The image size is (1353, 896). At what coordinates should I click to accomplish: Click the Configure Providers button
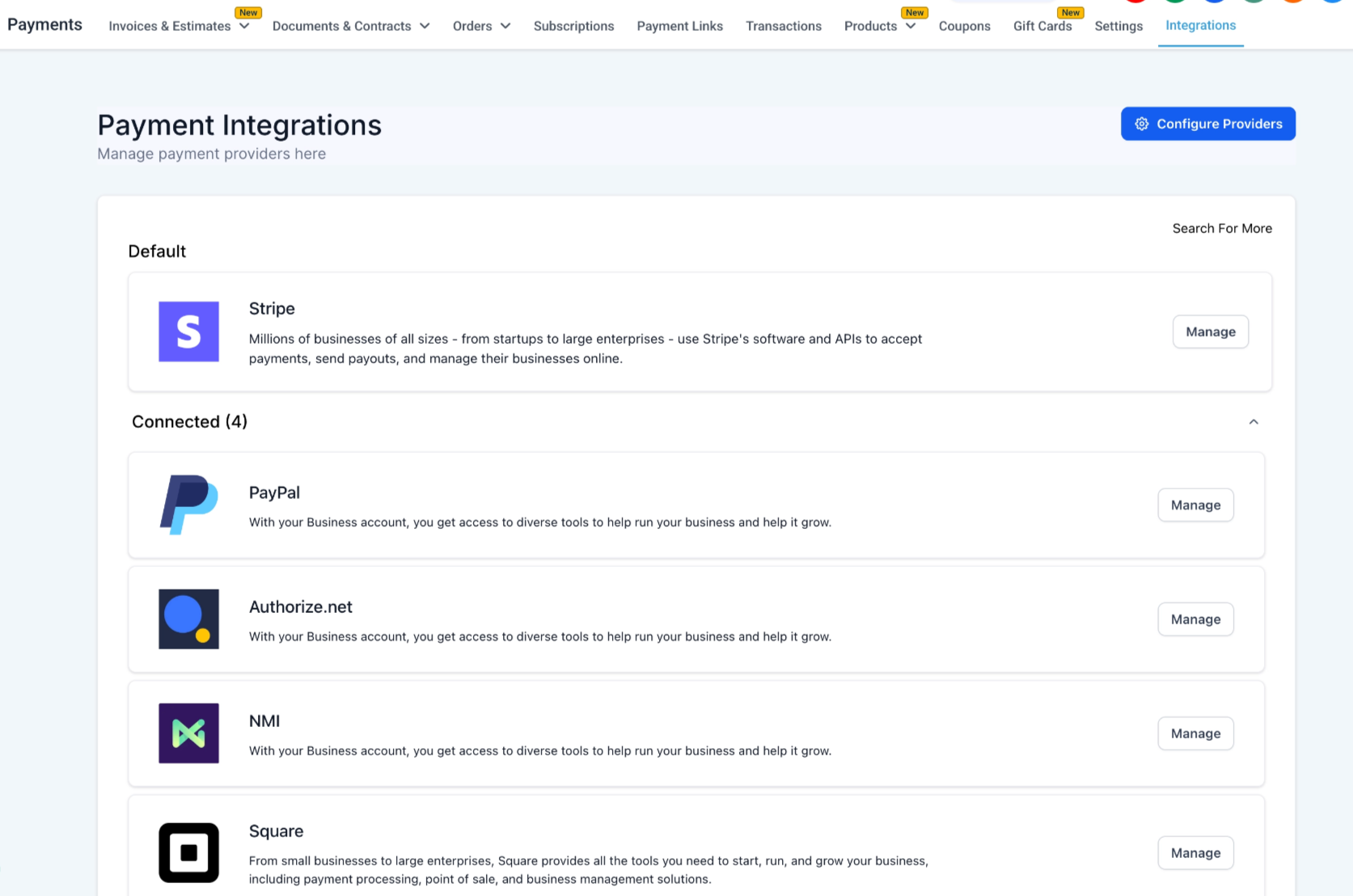coord(1208,124)
